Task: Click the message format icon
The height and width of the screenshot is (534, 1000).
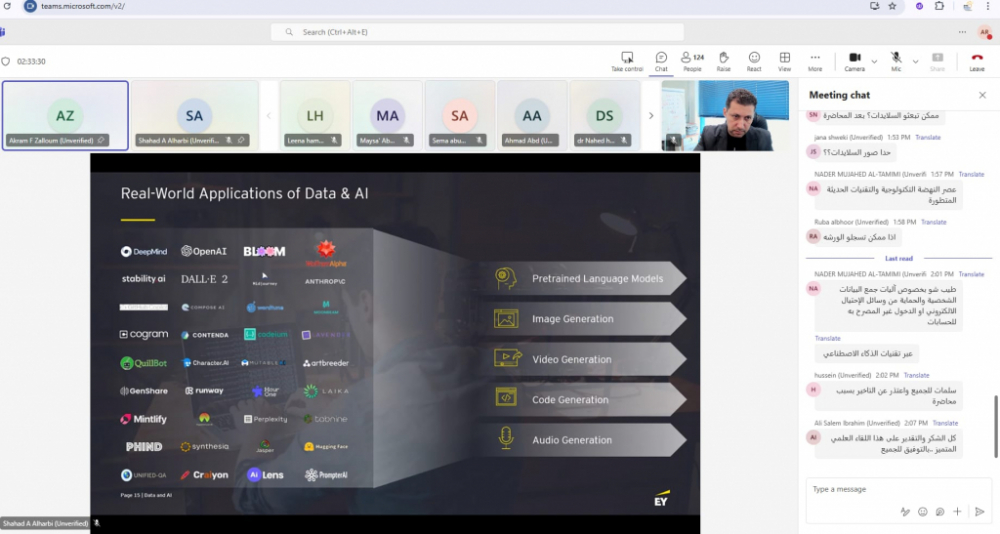Action: (x=905, y=511)
